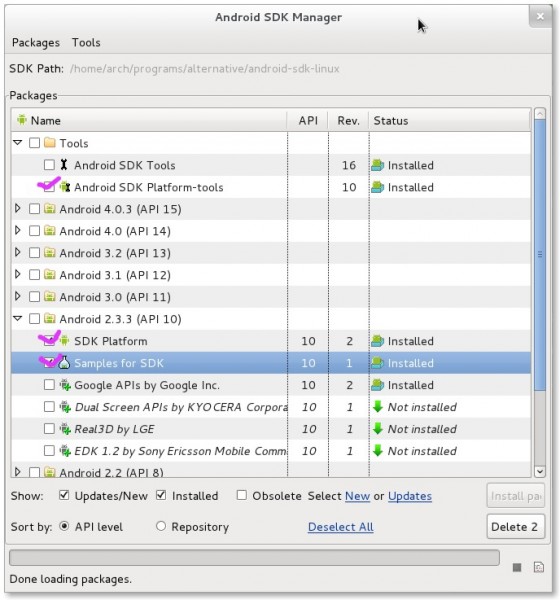Click the green download arrow for EDK 1.2
560x600 pixels.
(x=378, y=450)
